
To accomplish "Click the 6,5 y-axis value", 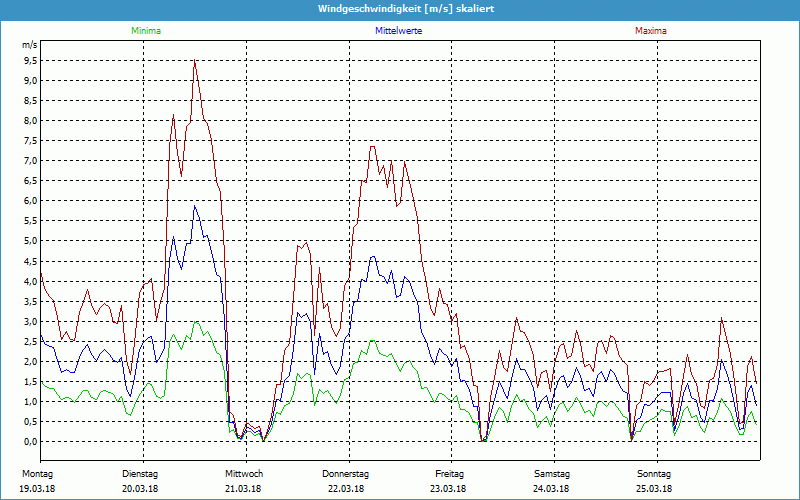I will (30, 181).
